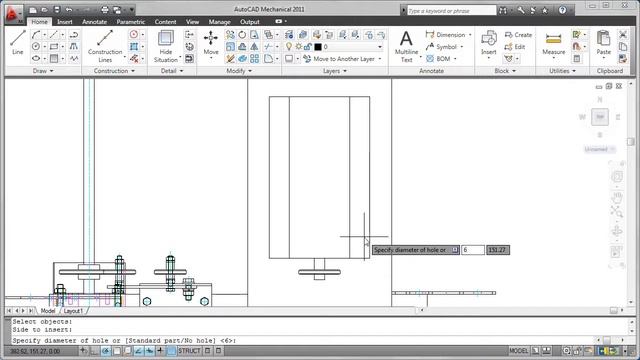Switch to the Annotate ribbon tab
The image size is (640, 360).
94,22
